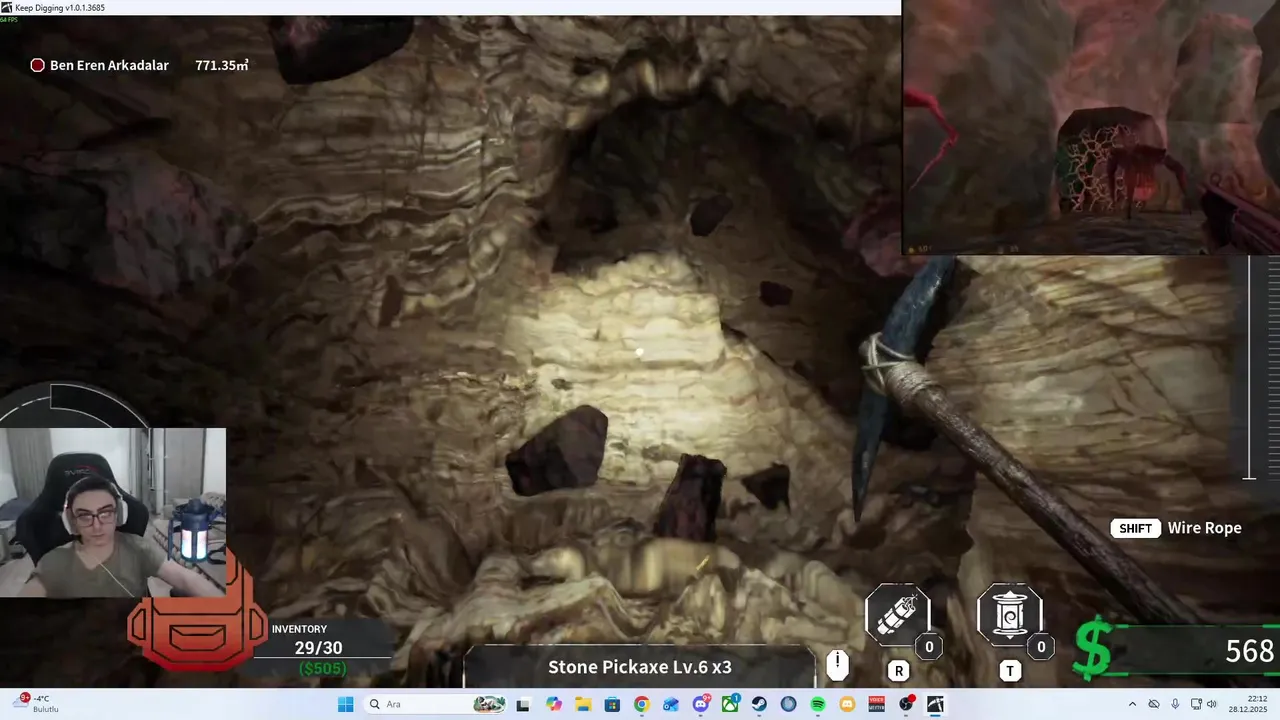Click the Wire Rope label
Viewport: 1280px width, 720px height.
(x=1204, y=528)
